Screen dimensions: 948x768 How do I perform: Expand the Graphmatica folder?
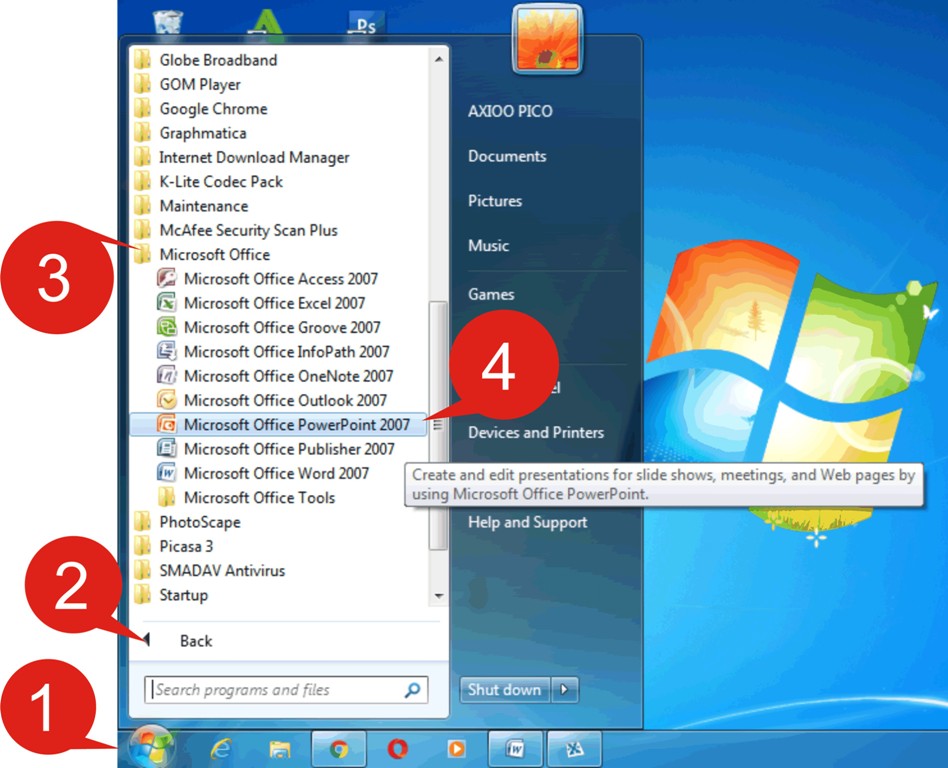coord(190,133)
